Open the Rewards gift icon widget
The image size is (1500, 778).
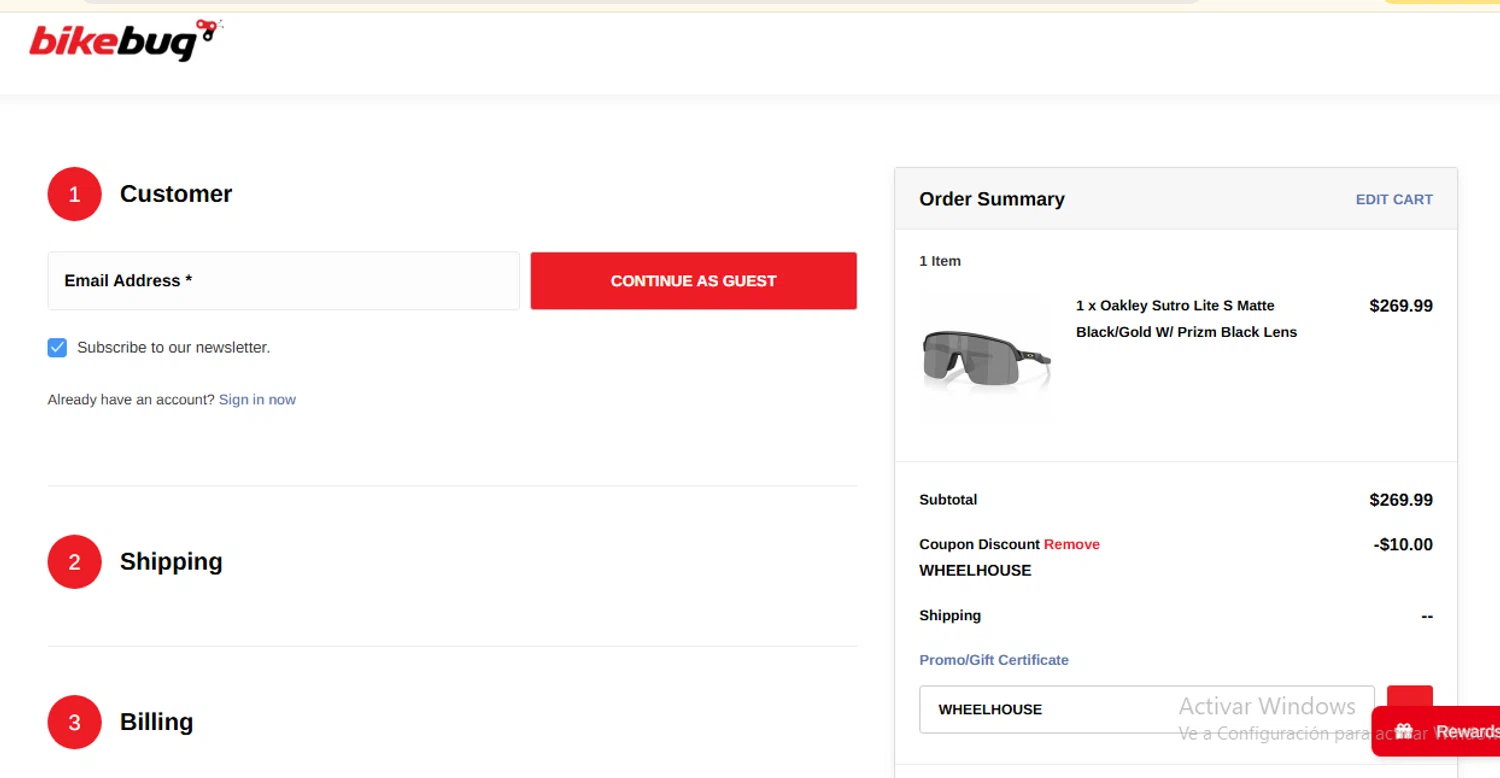[x=1436, y=731]
